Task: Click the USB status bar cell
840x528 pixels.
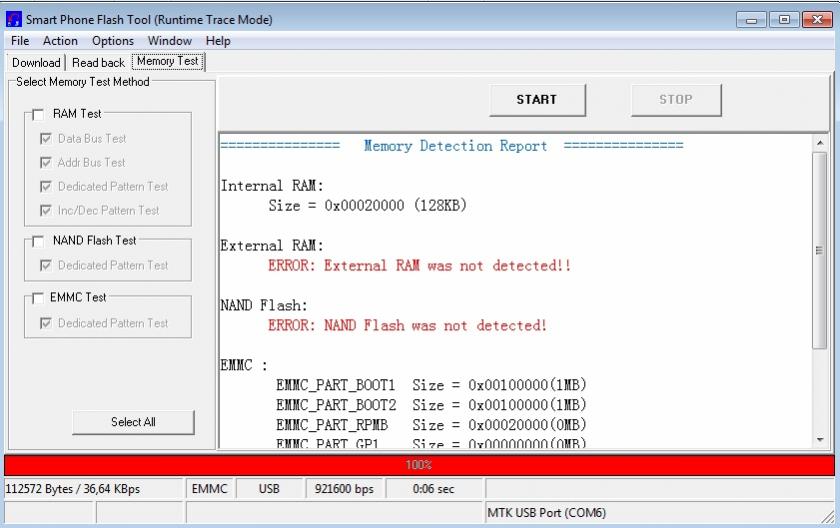Action: 269,489
